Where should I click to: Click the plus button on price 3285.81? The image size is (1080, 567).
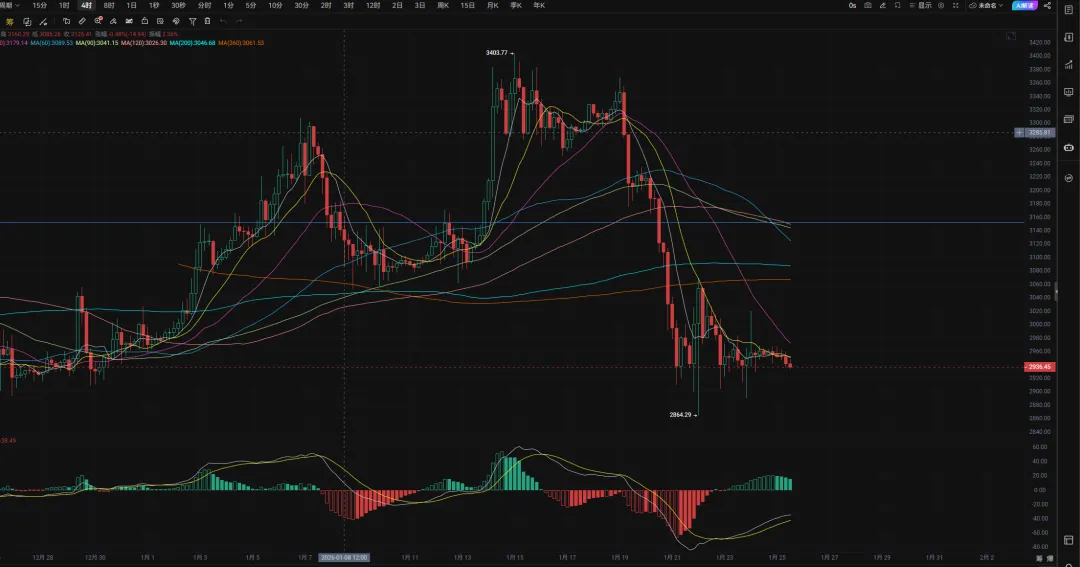pyautogui.click(x=1020, y=132)
